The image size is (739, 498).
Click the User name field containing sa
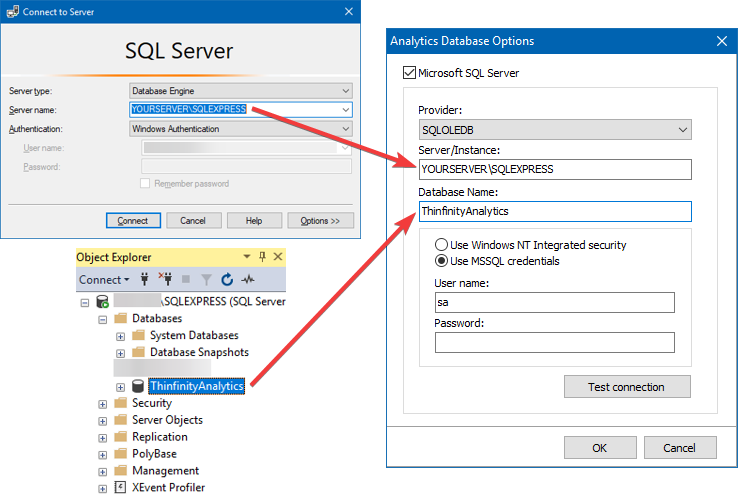[x=554, y=302]
